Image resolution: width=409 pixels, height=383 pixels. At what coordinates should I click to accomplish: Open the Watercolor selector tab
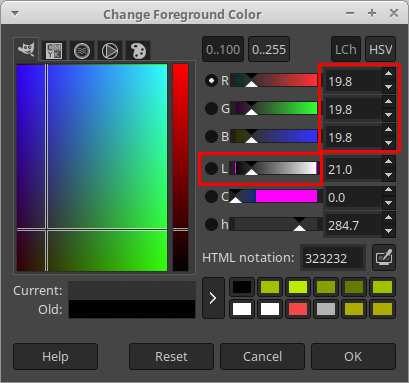(82, 51)
